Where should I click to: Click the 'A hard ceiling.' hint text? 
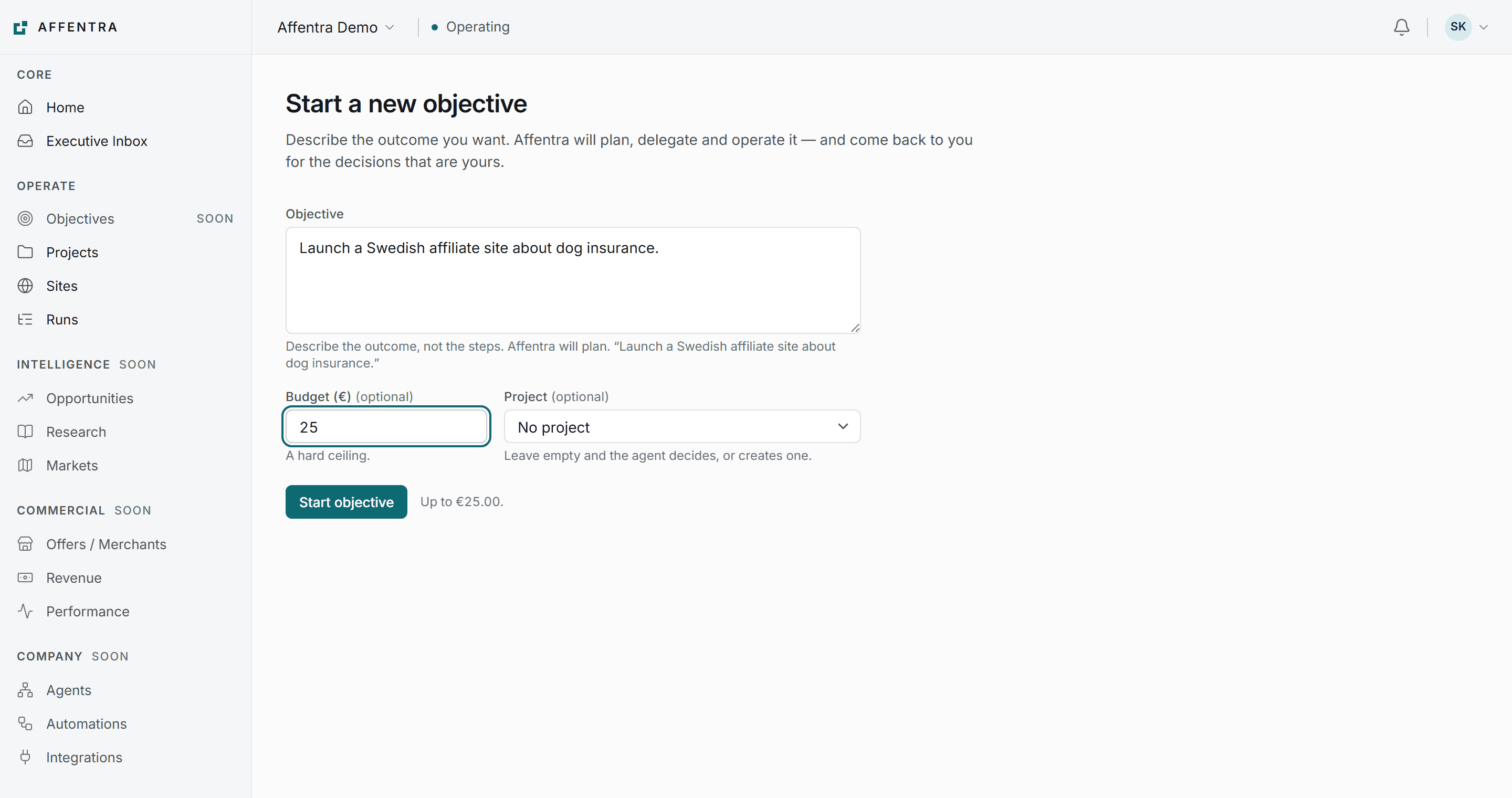328,455
